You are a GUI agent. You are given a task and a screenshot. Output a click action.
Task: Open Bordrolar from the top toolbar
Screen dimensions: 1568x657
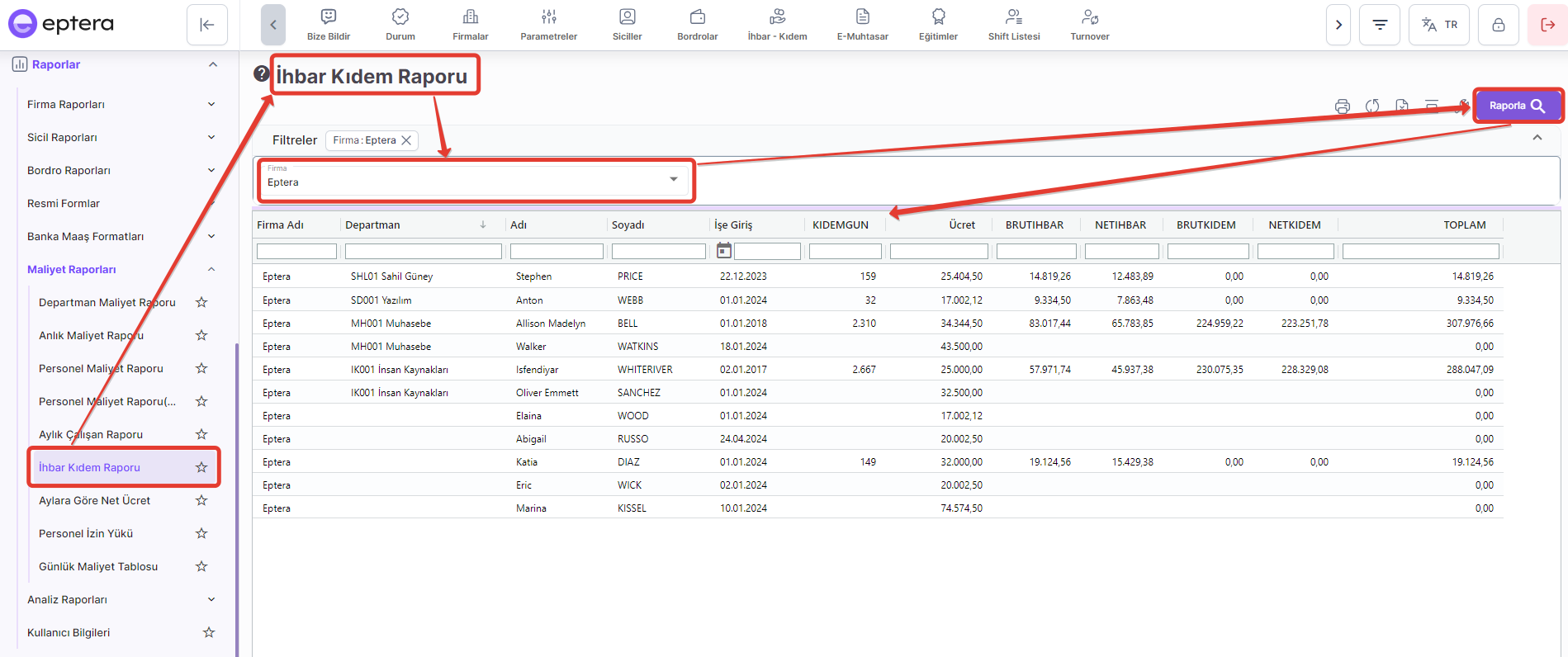[697, 25]
